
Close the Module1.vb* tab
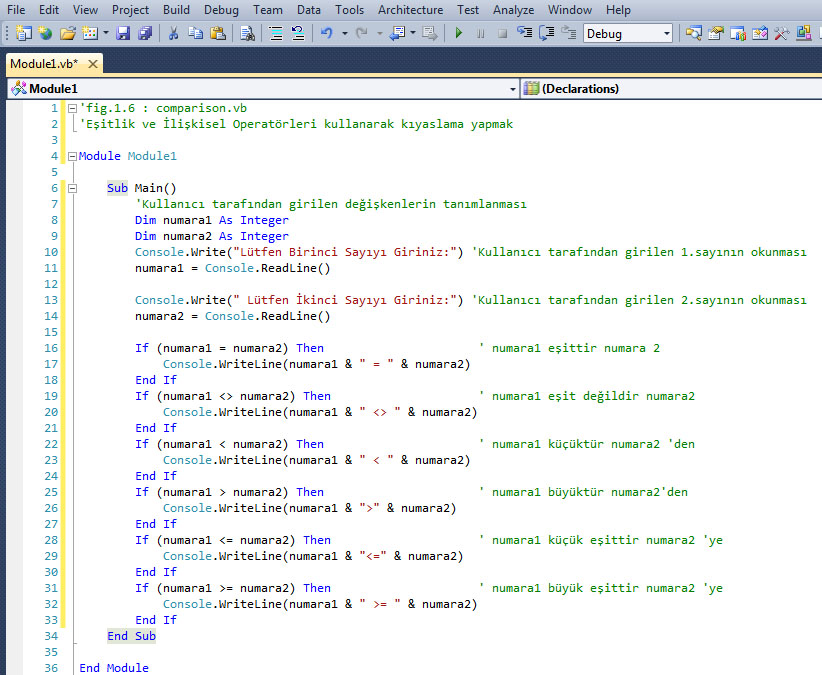pos(93,64)
